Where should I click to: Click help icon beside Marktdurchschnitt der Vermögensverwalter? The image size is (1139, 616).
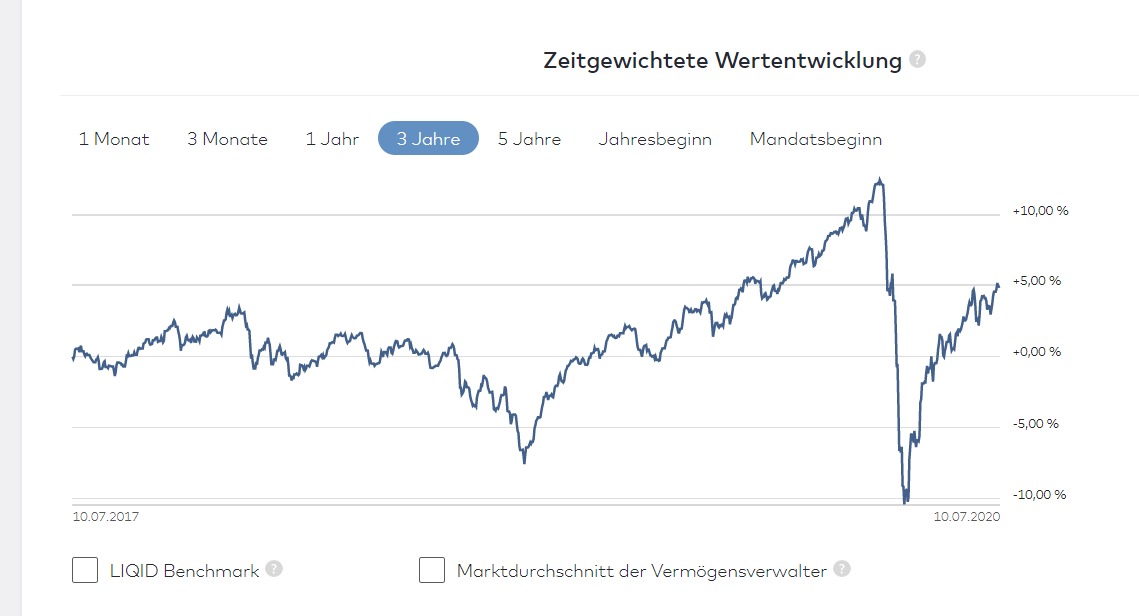click(x=842, y=569)
